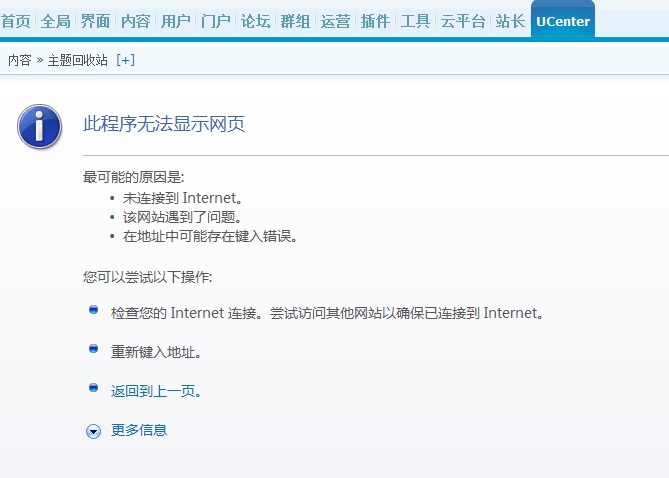Image resolution: width=669 pixels, height=478 pixels.
Task: Click the 主题回收站 breadcrumb text
Action: click(78, 60)
